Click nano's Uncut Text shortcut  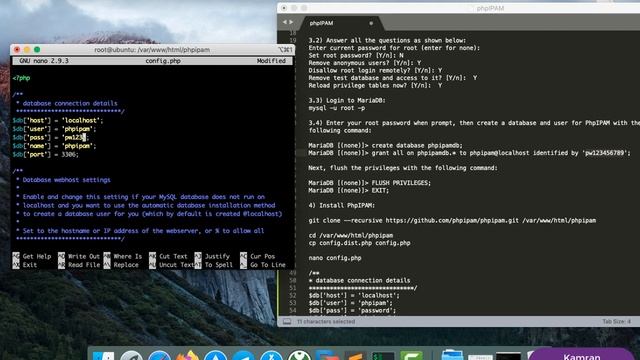click(x=171, y=265)
